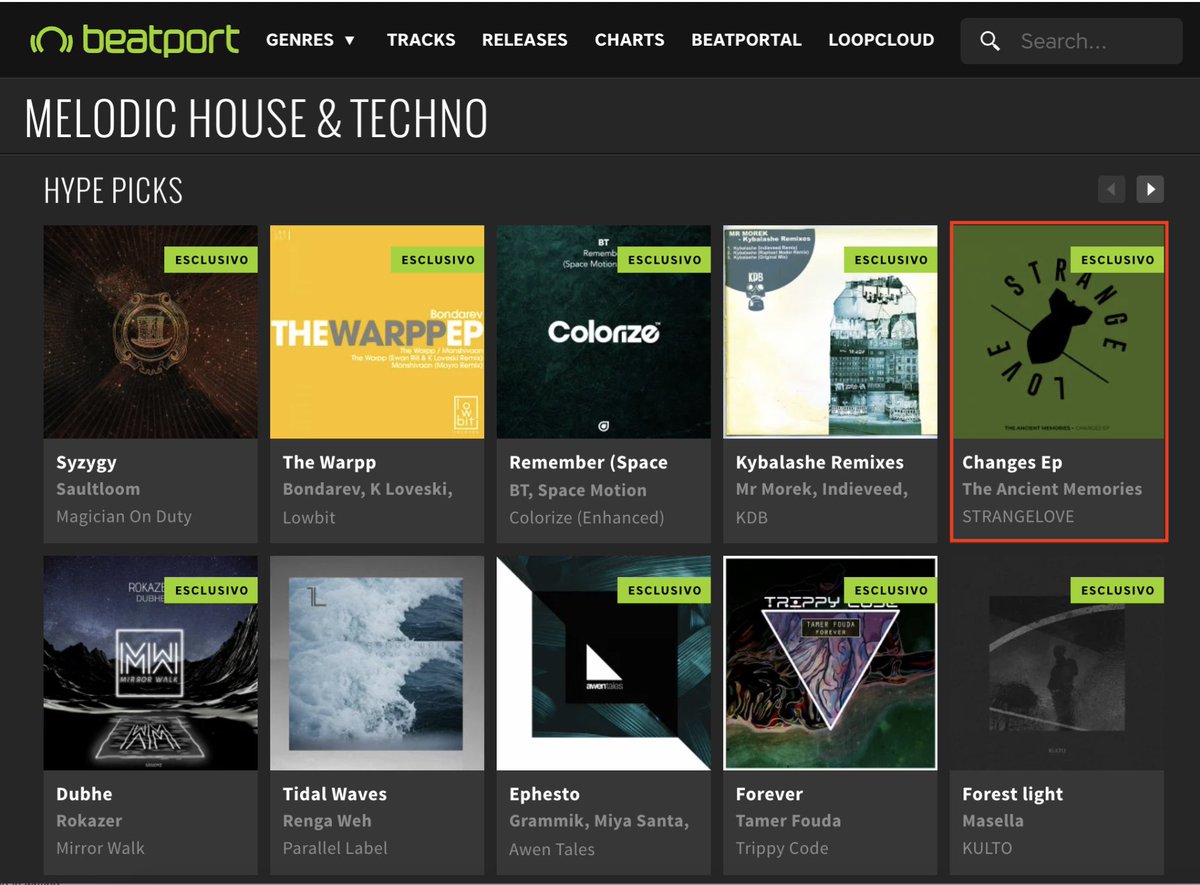The image size is (1200, 885).
Task: Open the Loopcloud menu item
Action: coord(881,40)
